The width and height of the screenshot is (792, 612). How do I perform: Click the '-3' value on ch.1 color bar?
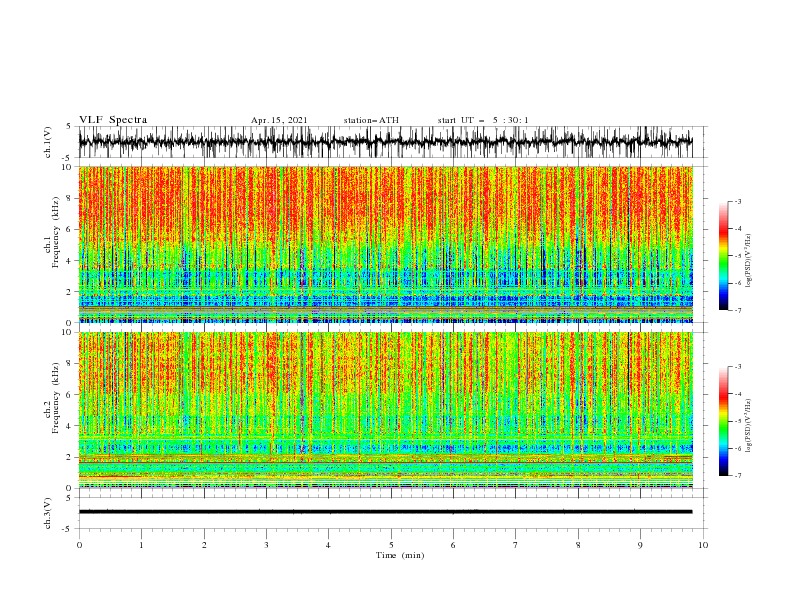(737, 201)
